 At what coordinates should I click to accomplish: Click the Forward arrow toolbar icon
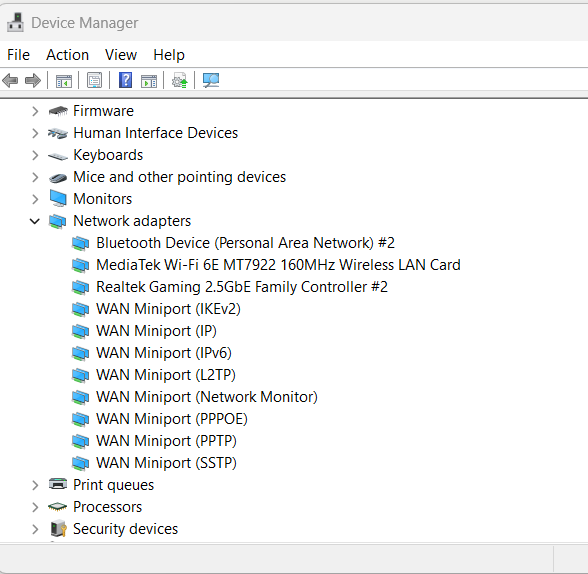click(33, 80)
